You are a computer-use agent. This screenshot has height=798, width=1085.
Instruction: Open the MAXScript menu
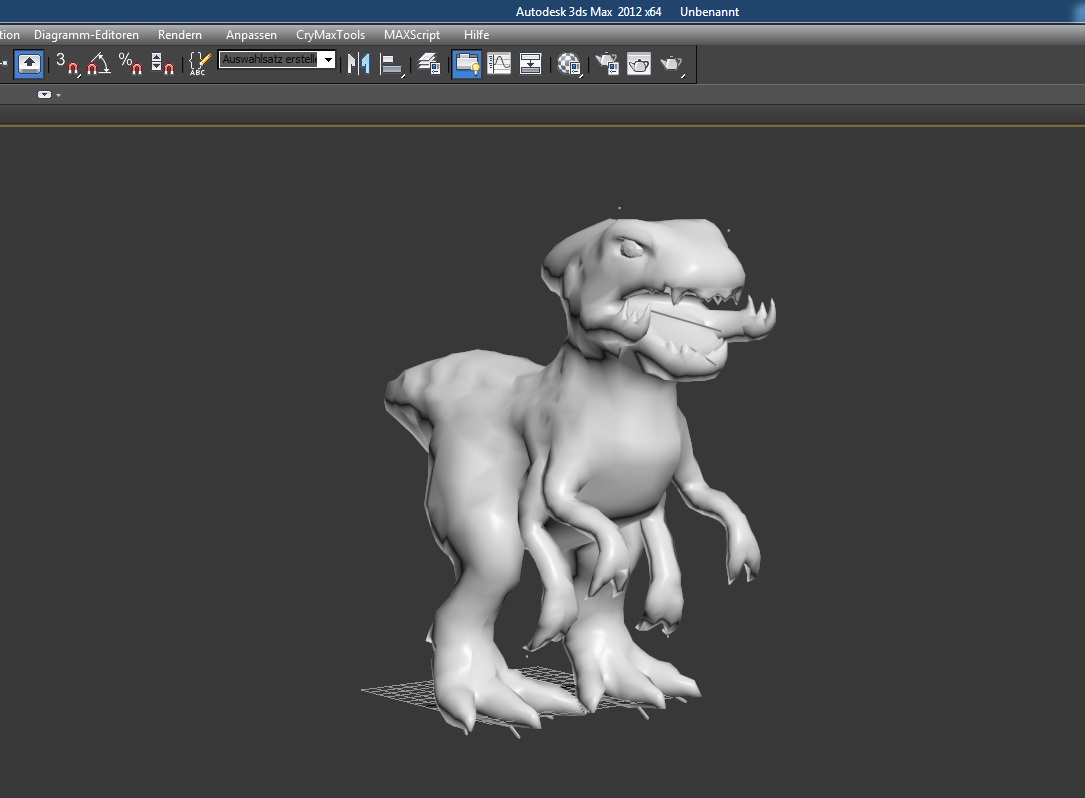click(x=412, y=35)
